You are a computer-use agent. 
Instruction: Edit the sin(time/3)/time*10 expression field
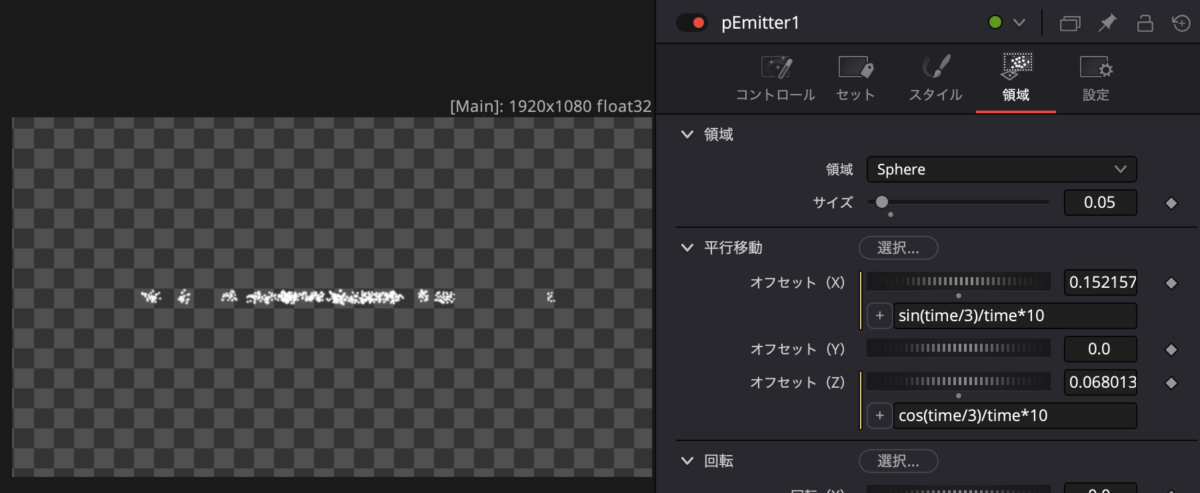pos(1015,316)
